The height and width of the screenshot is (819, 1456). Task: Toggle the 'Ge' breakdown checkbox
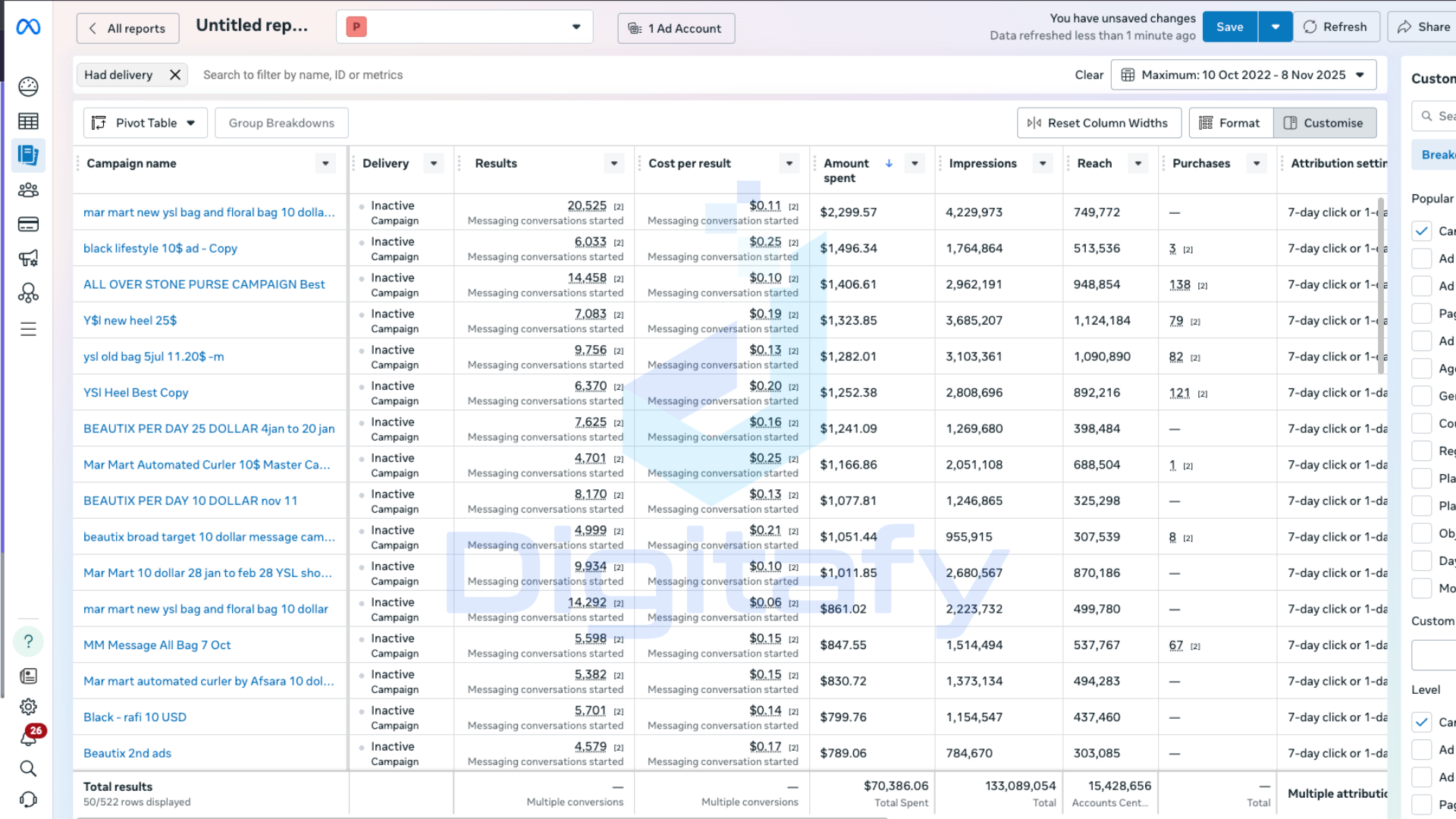(1422, 396)
